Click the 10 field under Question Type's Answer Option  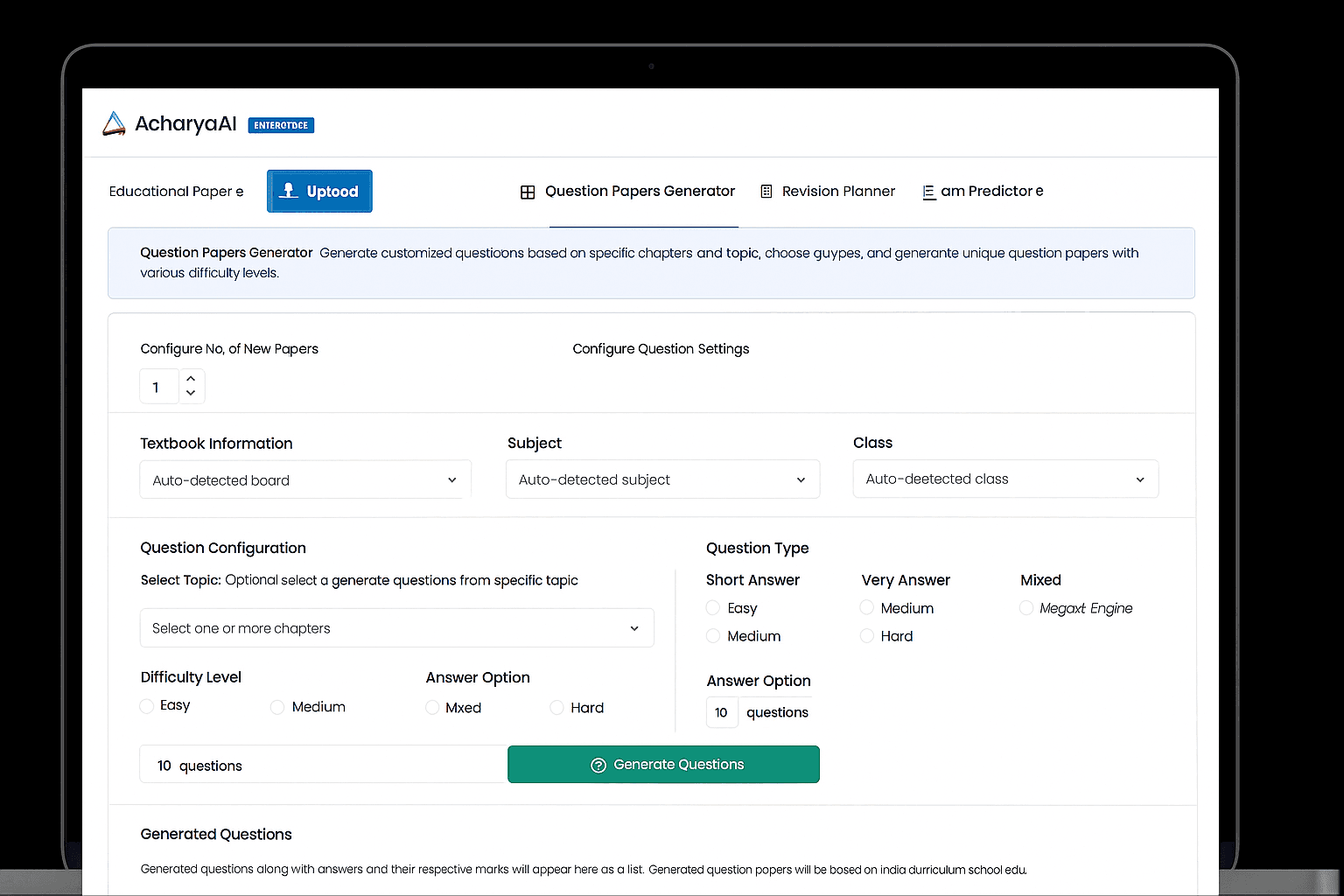click(x=722, y=712)
